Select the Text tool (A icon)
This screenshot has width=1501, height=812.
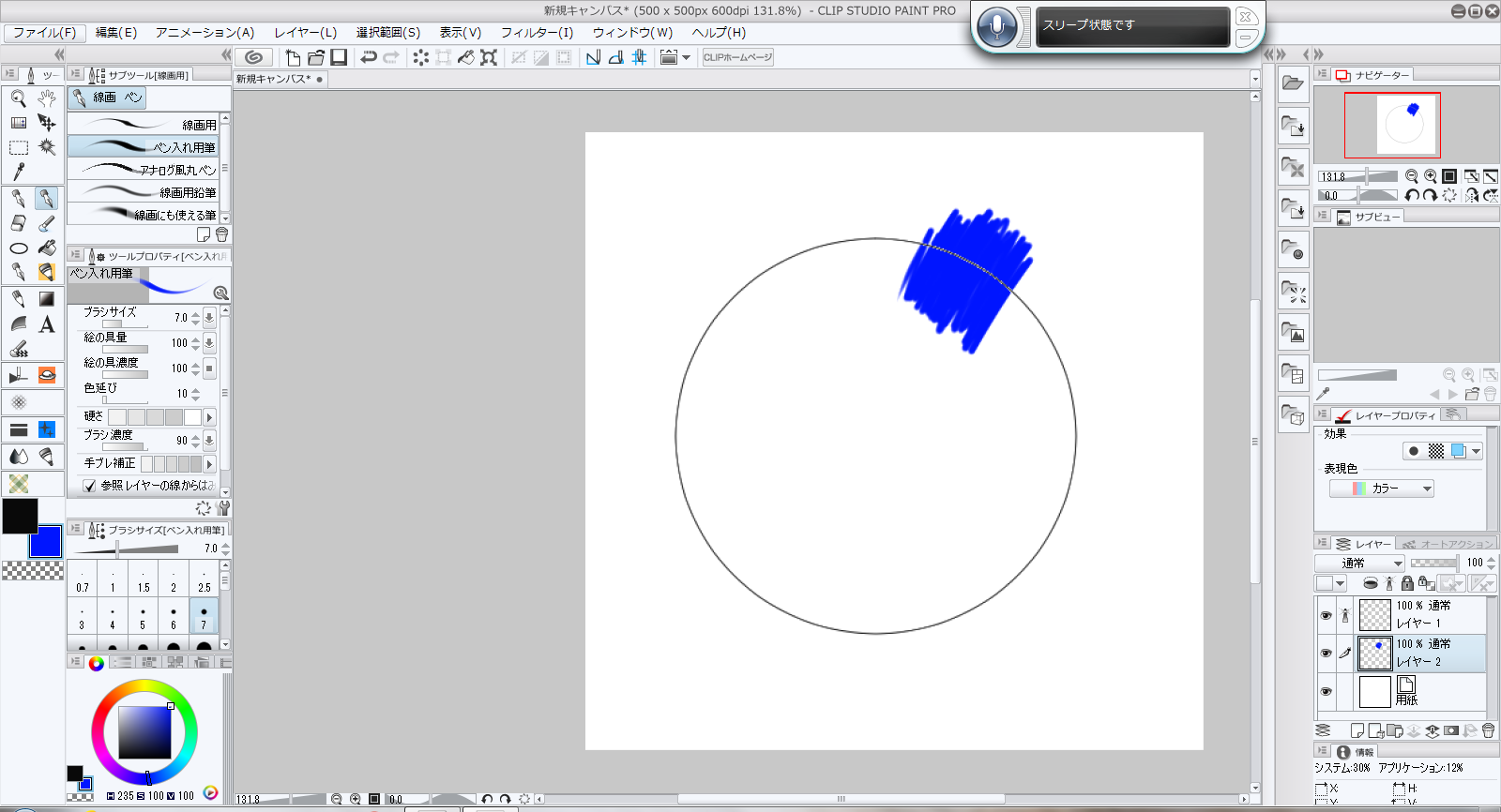point(47,324)
